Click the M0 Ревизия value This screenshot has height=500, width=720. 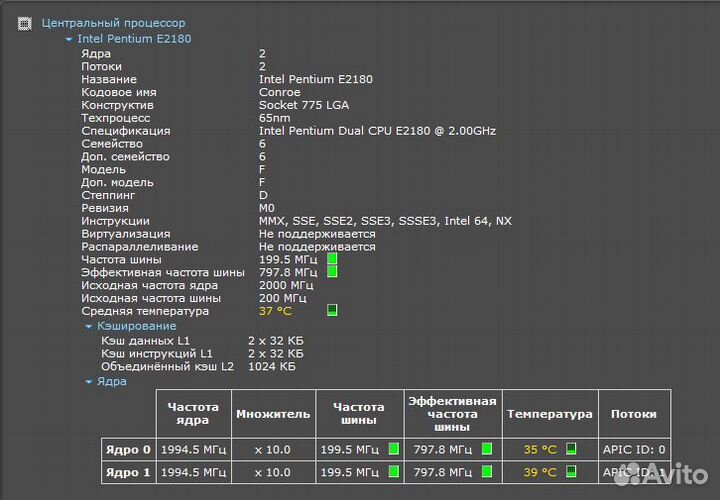click(267, 208)
